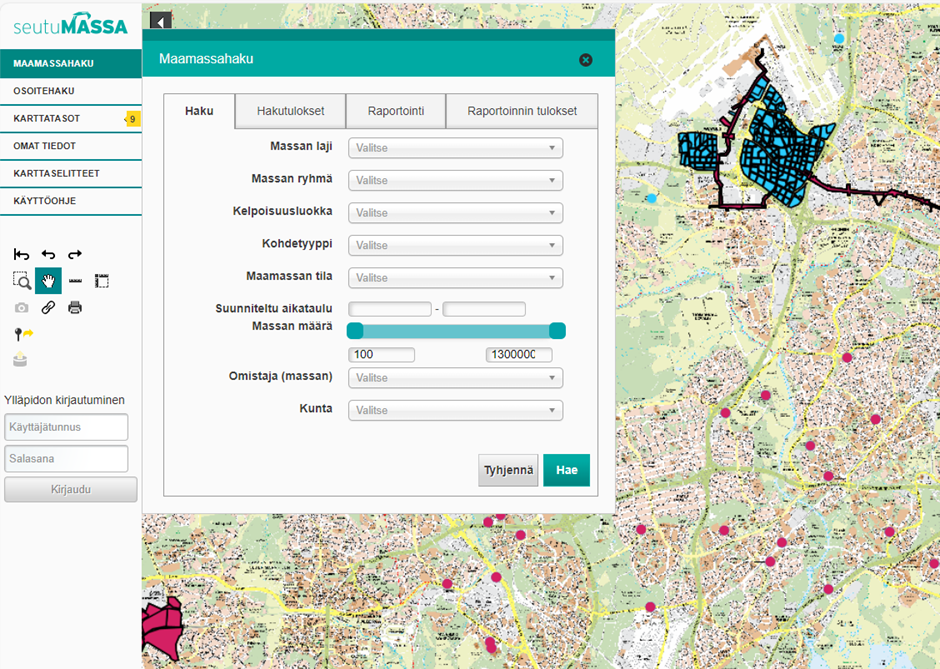
Task: Open the Massan laji dropdown
Action: pyautogui.click(x=454, y=147)
